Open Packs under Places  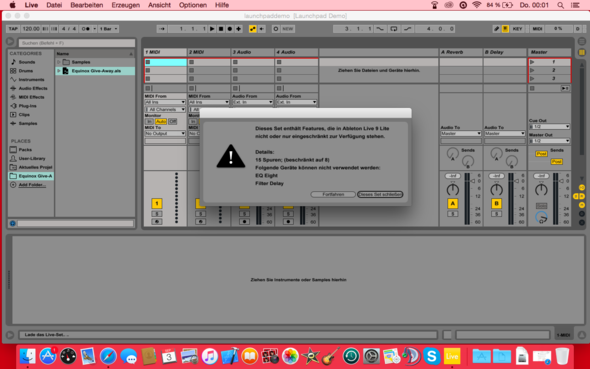(x=25, y=150)
